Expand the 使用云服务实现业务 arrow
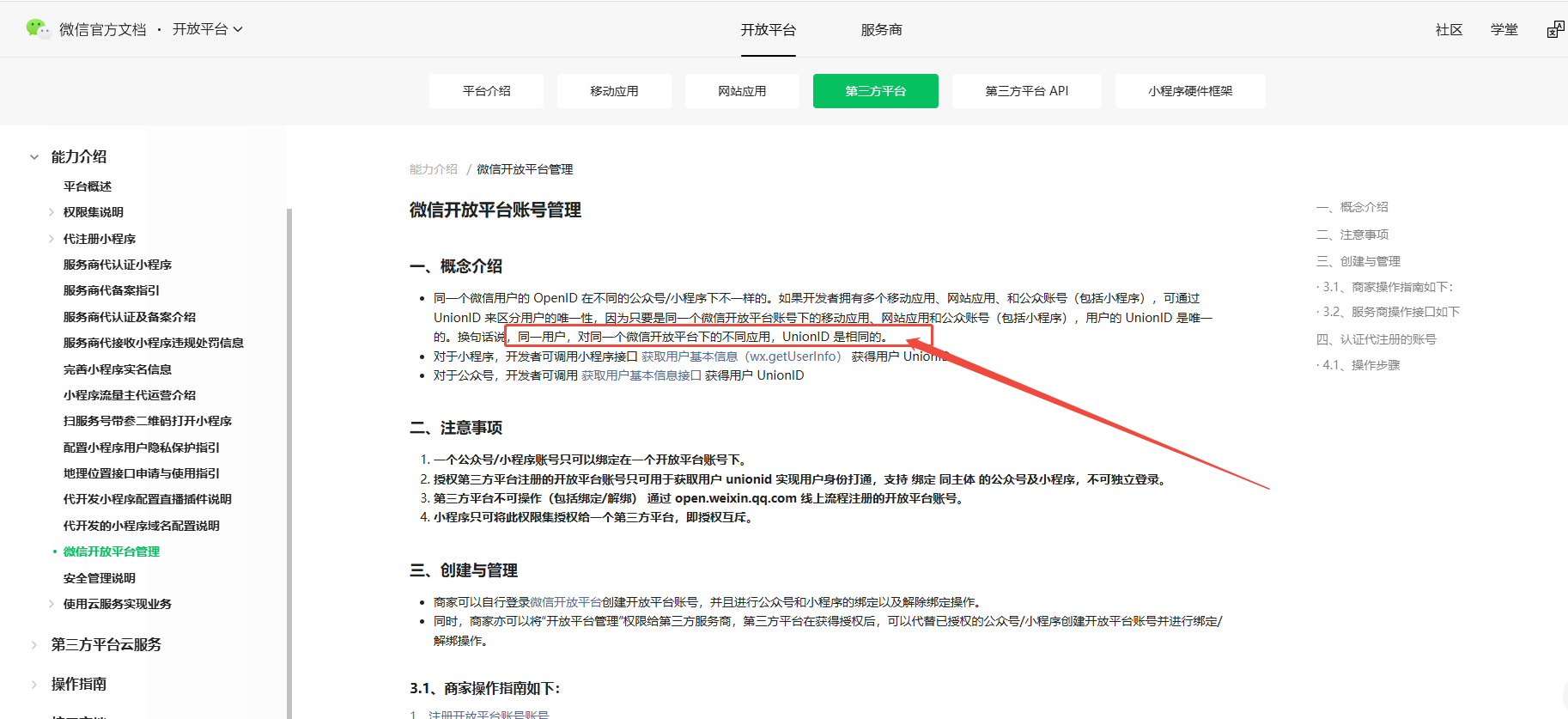This screenshot has height=719, width=1568. (x=52, y=604)
